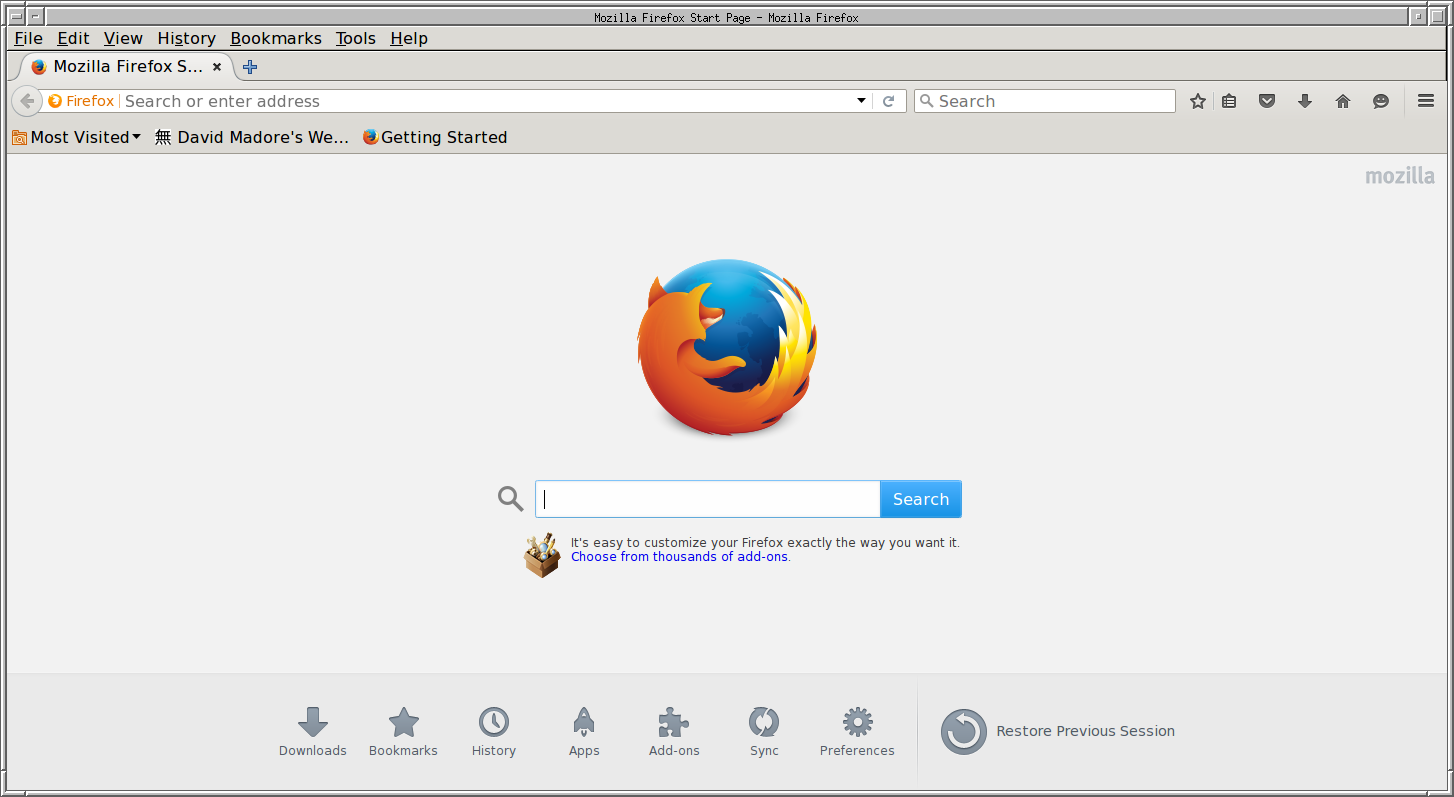Click the Hello chat smiley icon
The width and height of the screenshot is (1454, 797).
pyautogui.click(x=1381, y=101)
